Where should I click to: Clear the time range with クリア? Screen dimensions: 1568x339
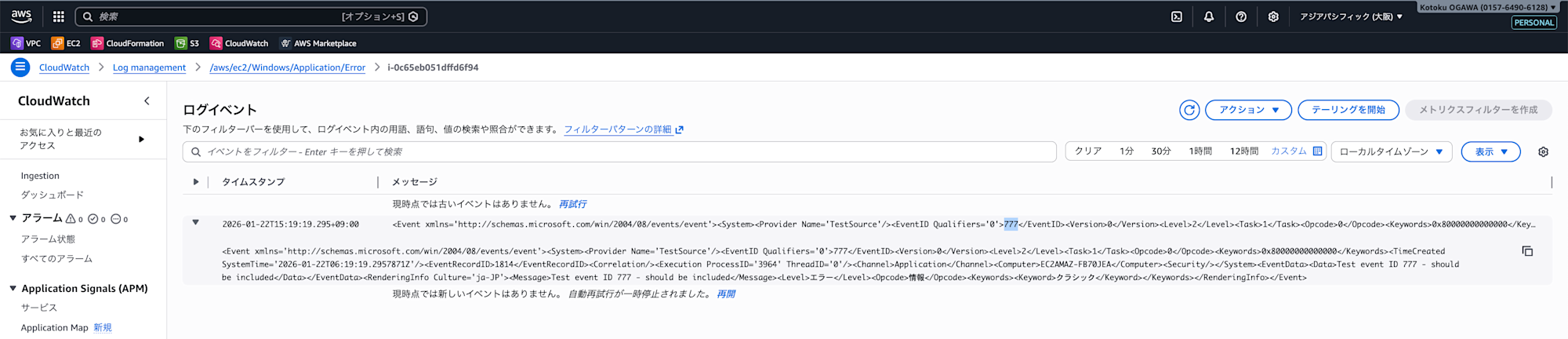pos(1088,151)
